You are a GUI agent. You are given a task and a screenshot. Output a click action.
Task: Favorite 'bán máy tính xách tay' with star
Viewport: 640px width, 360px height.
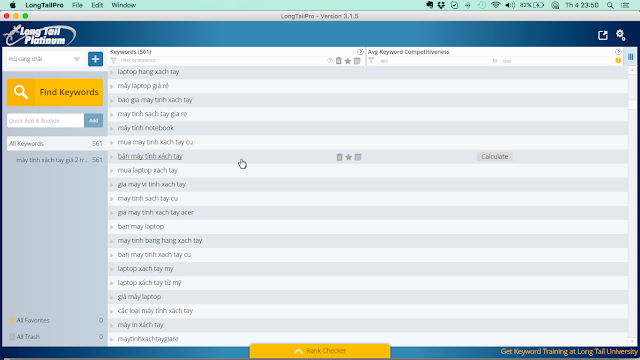[x=349, y=157]
